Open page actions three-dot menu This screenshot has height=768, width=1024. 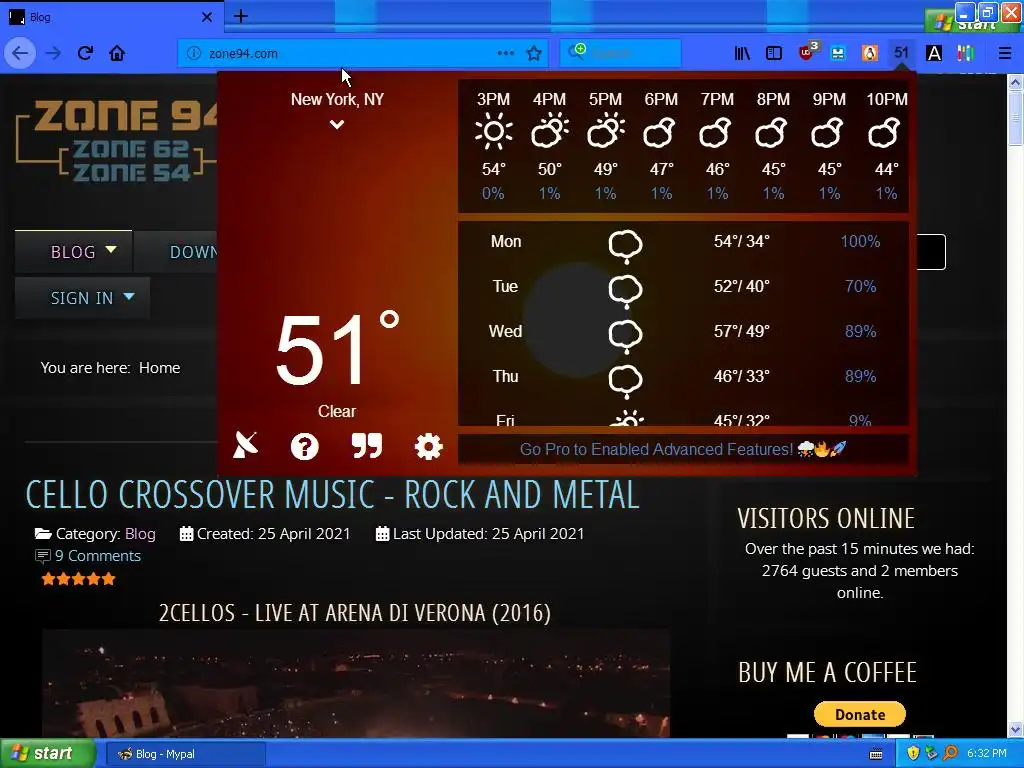(505, 54)
